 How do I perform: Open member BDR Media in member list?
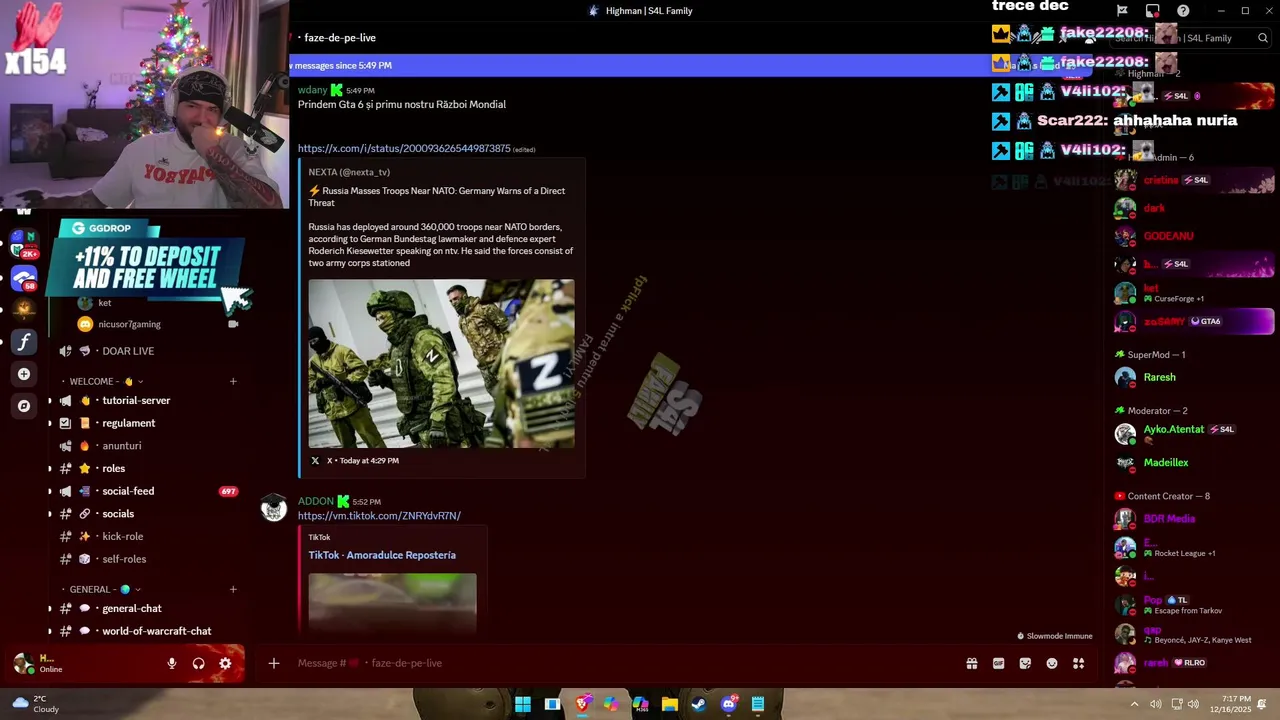[1170, 518]
